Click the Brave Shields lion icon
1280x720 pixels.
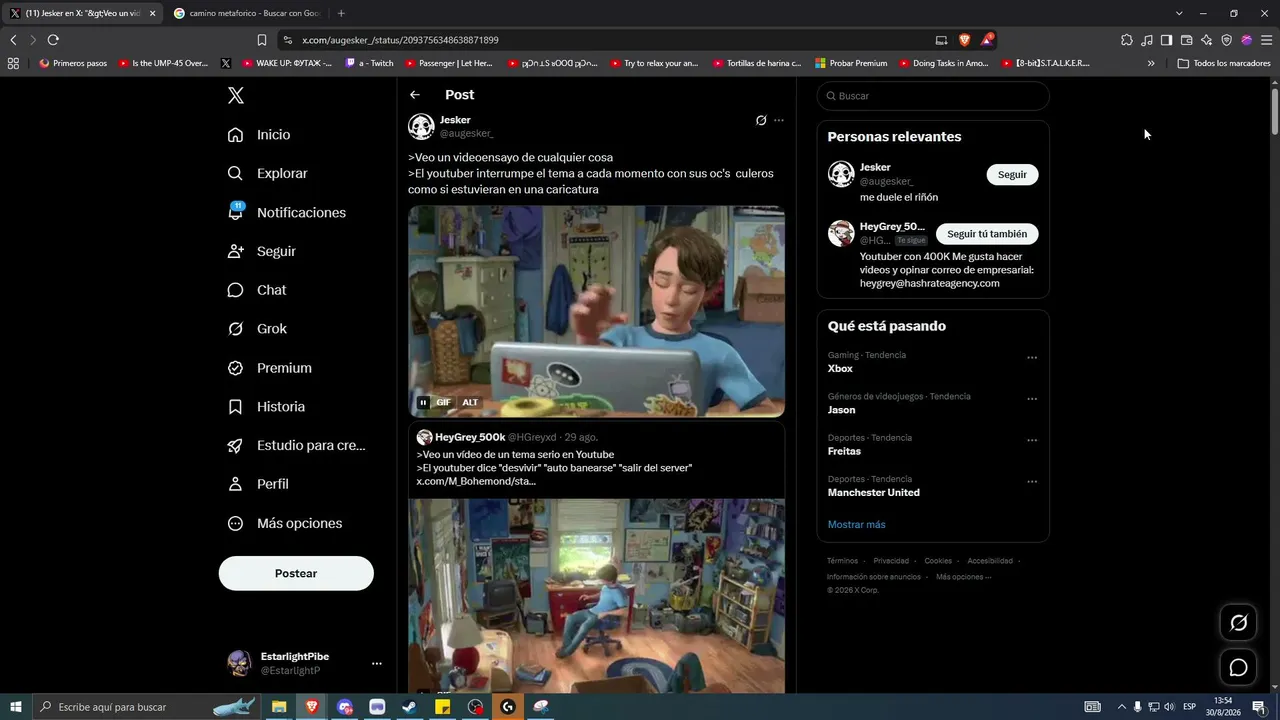coord(964,40)
